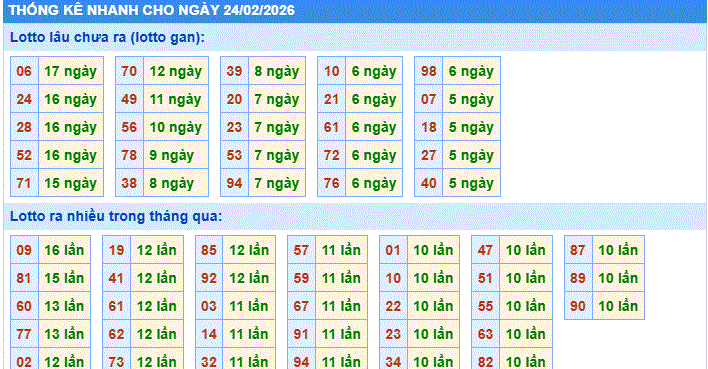Click number '10' in the '10 lần' row
Viewport: 708px width, 369px height.
pos(393,278)
